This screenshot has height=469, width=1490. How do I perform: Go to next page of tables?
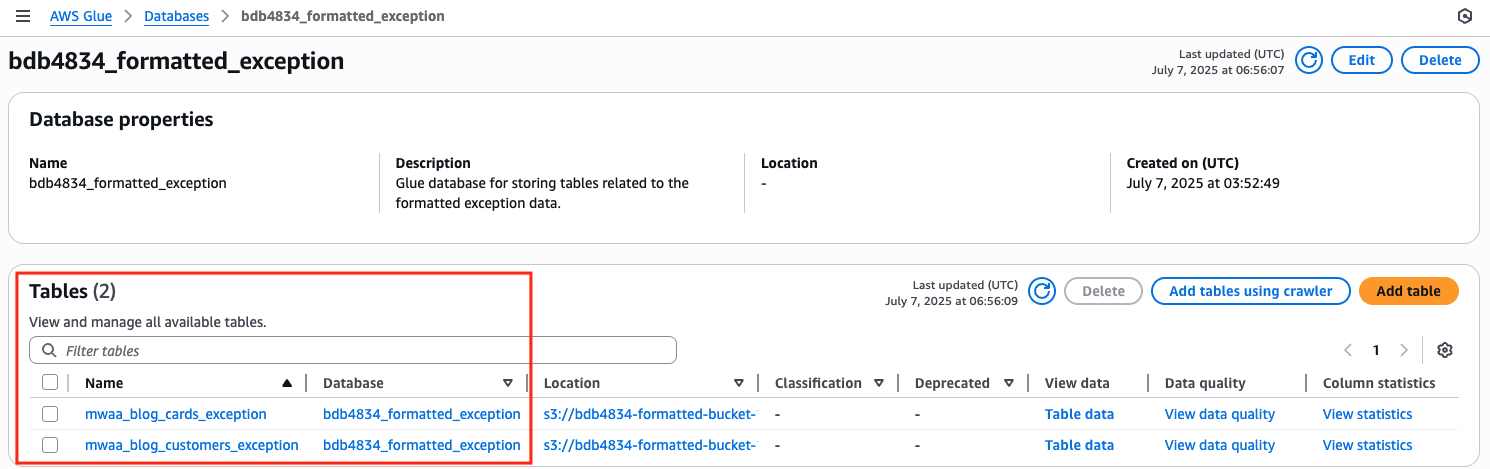(1404, 350)
